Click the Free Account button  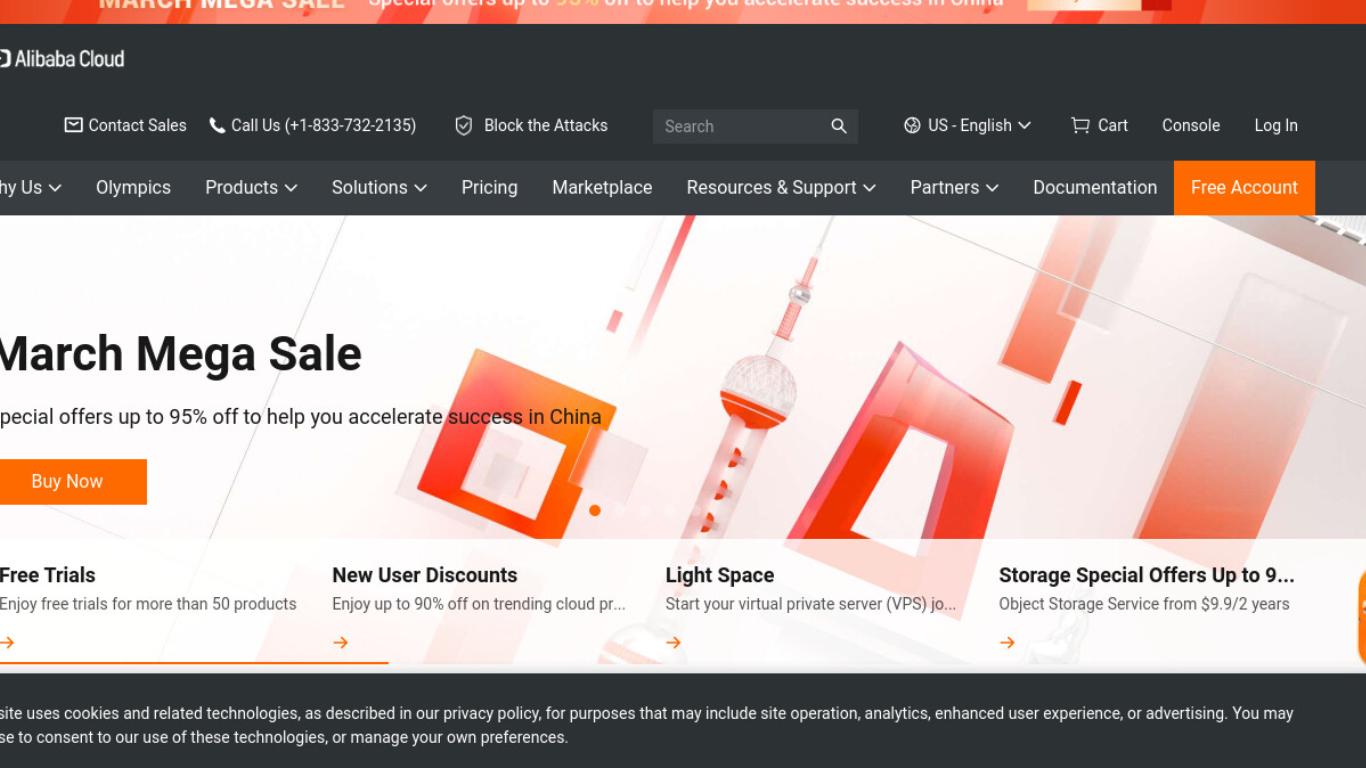pos(1244,187)
